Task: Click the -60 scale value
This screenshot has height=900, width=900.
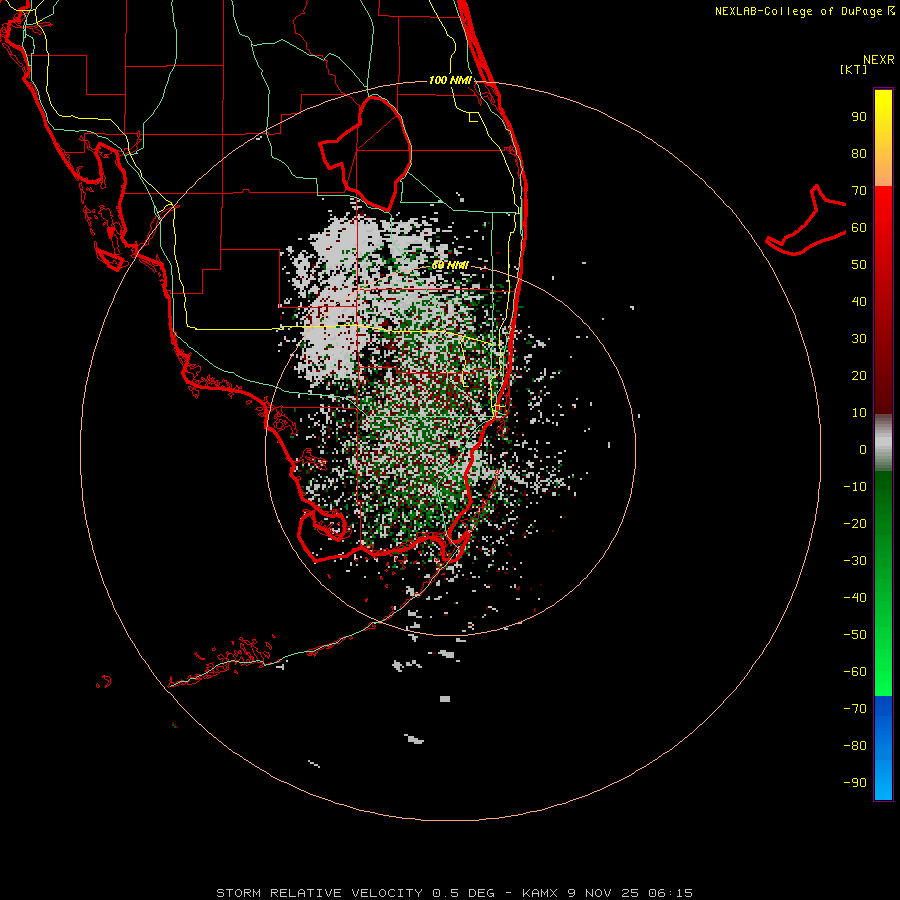Action: (855, 672)
